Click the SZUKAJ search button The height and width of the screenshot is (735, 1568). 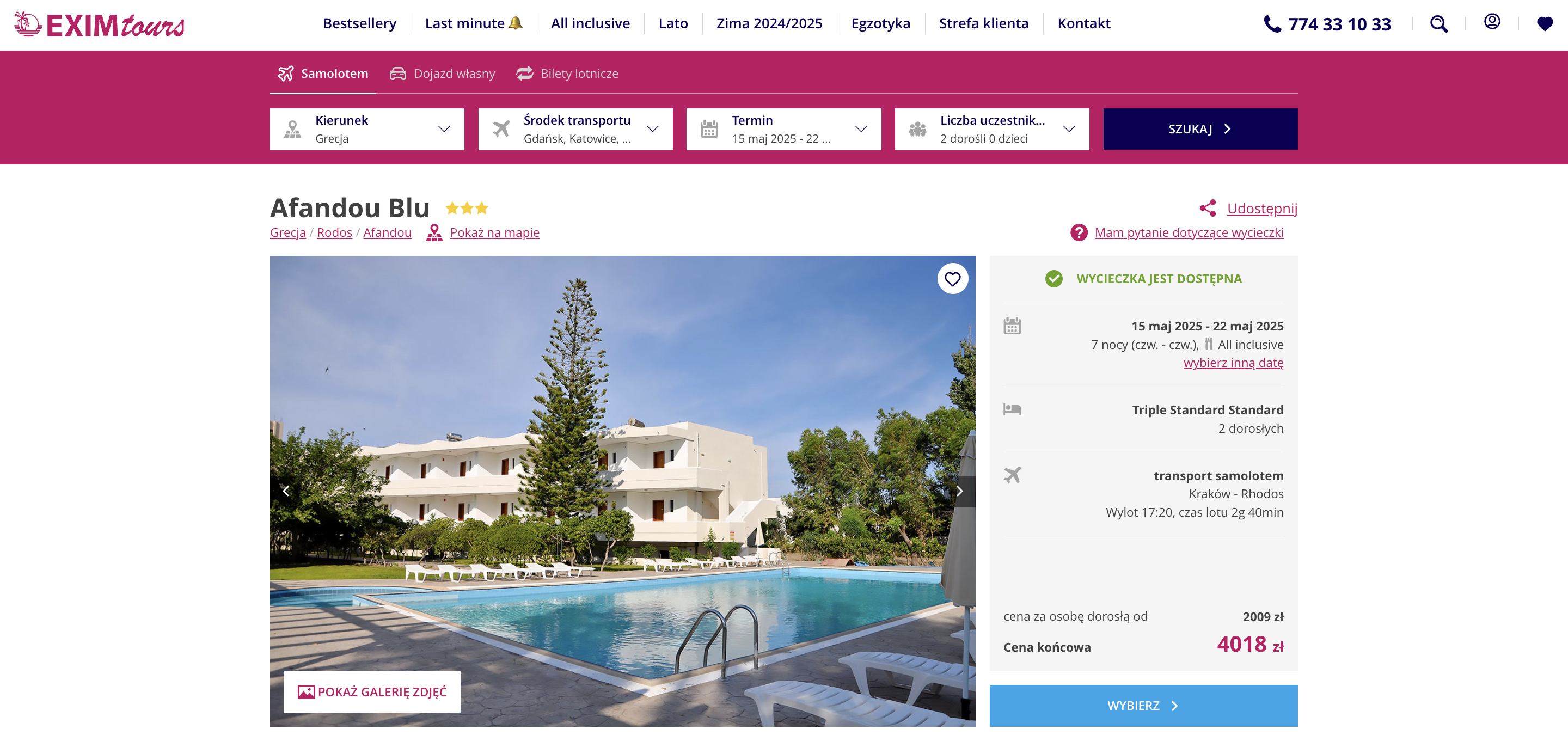(1200, 129)
